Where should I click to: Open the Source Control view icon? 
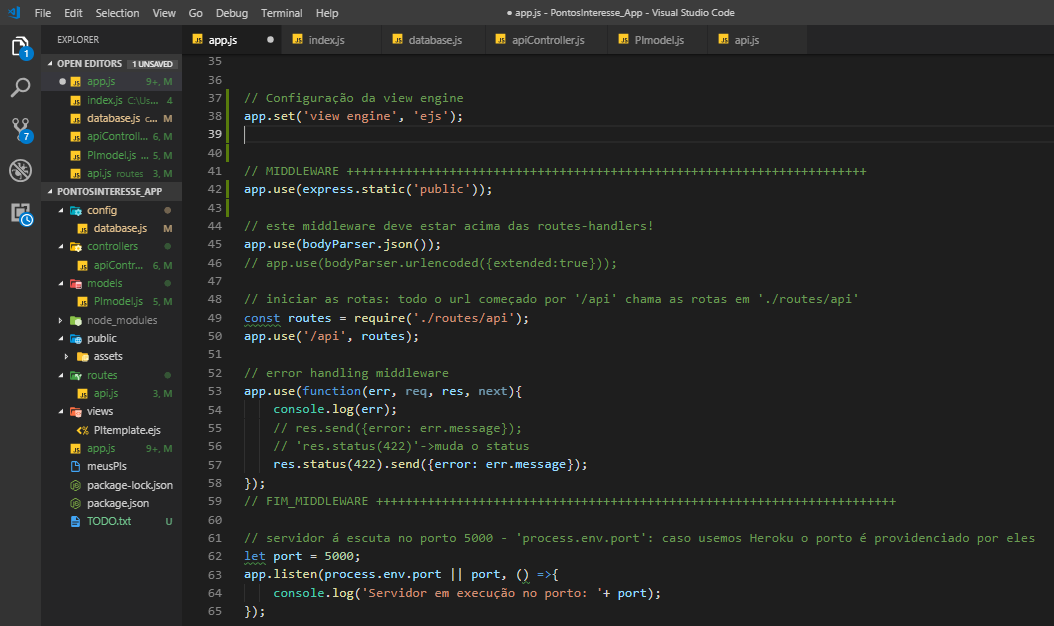click(20, 129)
